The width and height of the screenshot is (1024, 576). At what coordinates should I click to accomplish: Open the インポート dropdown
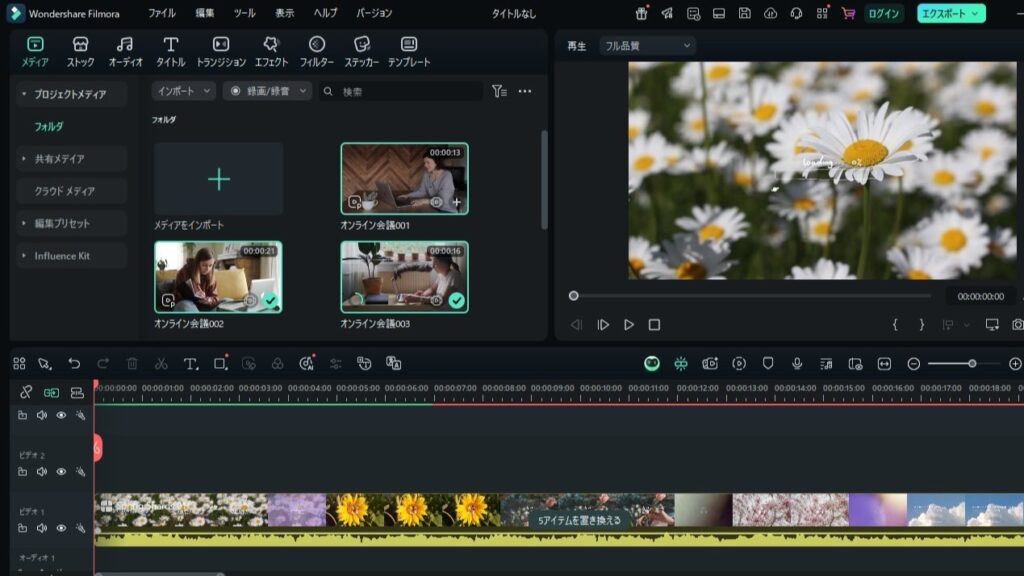184,91
